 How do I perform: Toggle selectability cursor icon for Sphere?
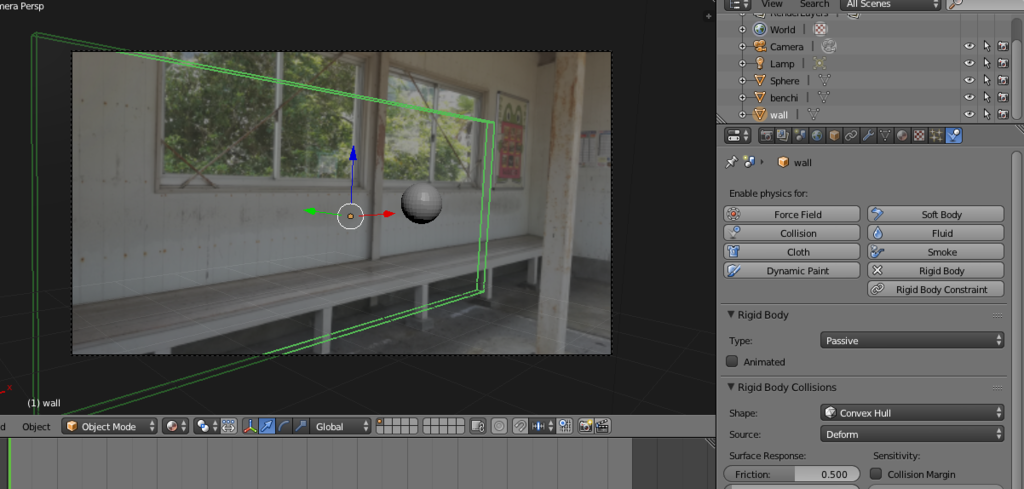pyautogui.click(x=987, y=80)
